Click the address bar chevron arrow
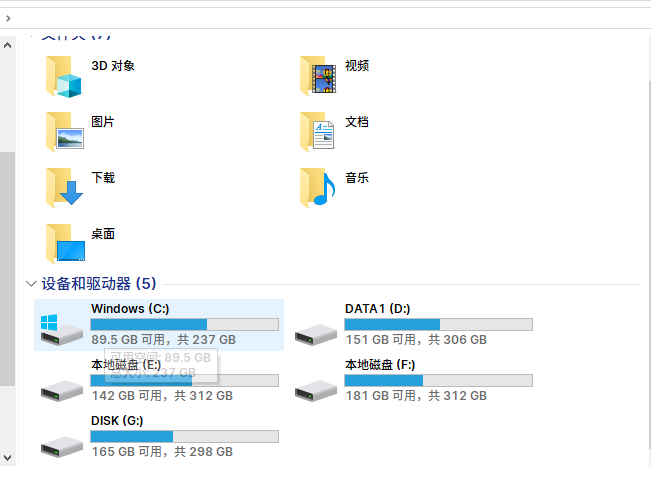This screenshot has height=477, width=651. coord(8,18)
